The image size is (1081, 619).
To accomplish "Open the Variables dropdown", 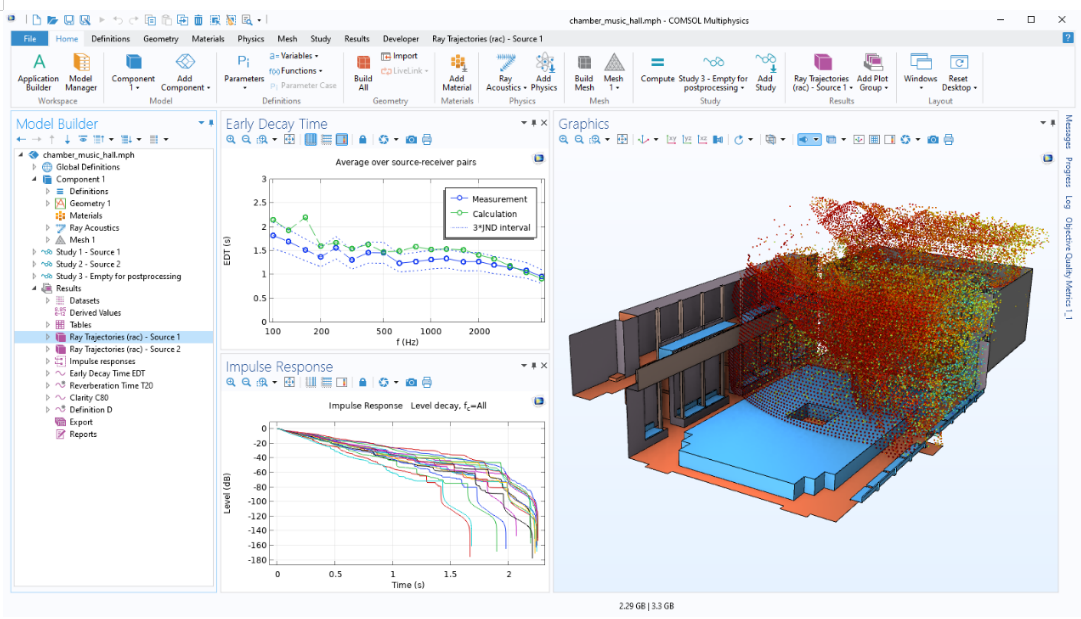I will tap(294, 56).
